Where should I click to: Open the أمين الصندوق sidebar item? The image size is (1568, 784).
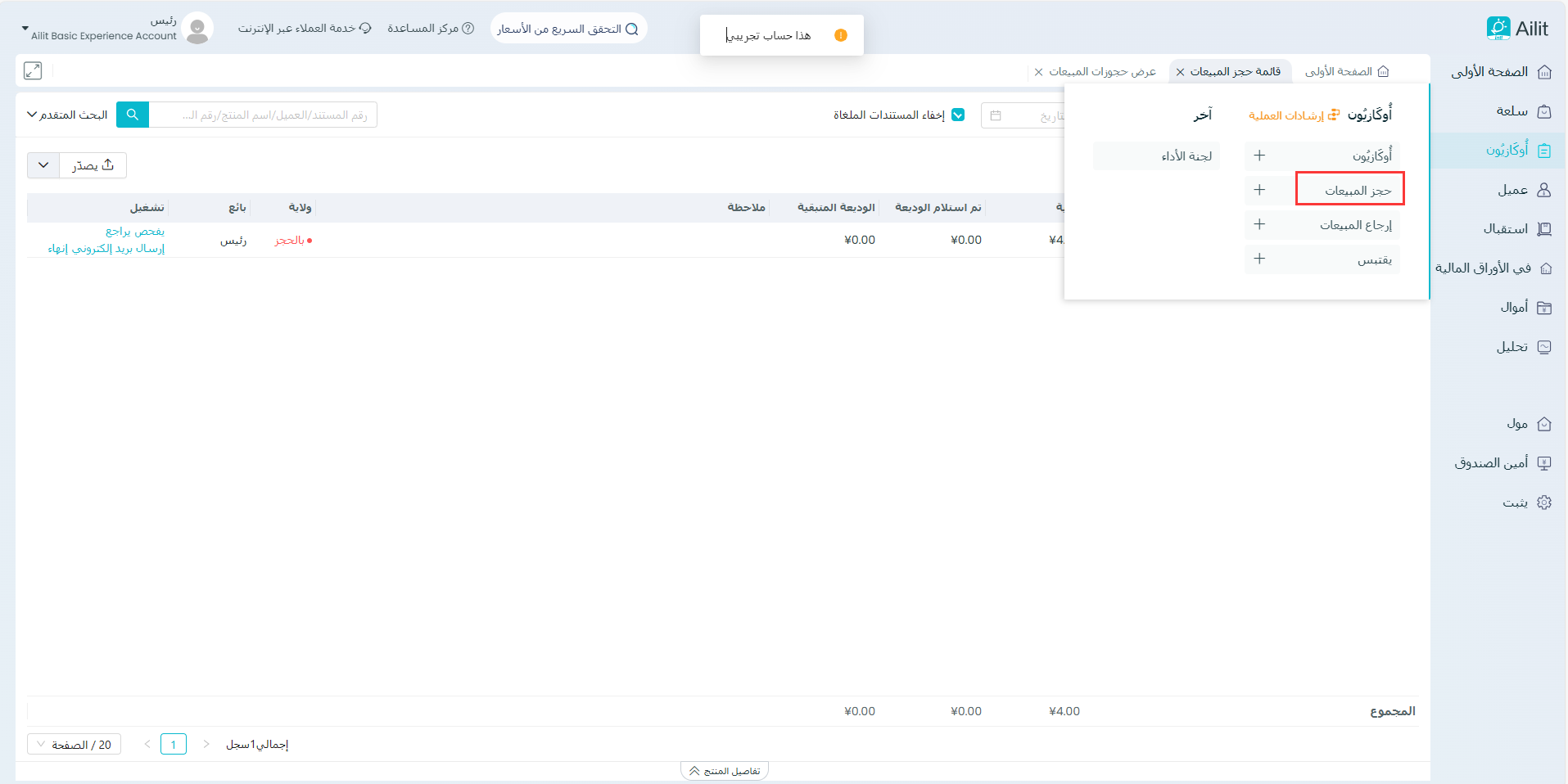pos(1491,463)
